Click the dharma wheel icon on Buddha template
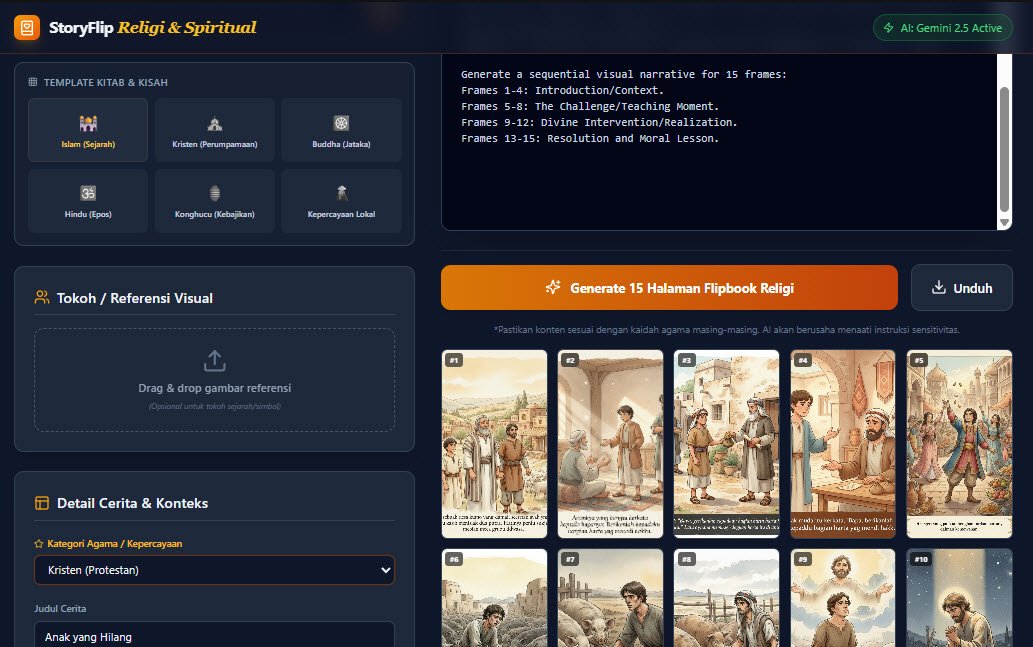The height and width of the screenshot is (647, 1033). [341, 123]
